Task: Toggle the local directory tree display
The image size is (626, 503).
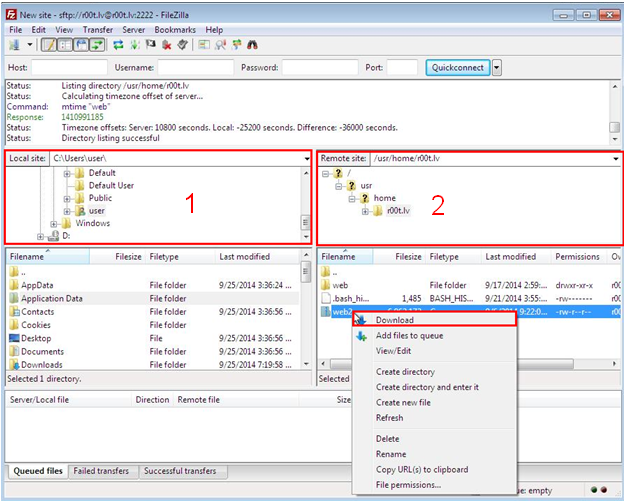Action: coord(65,45)
